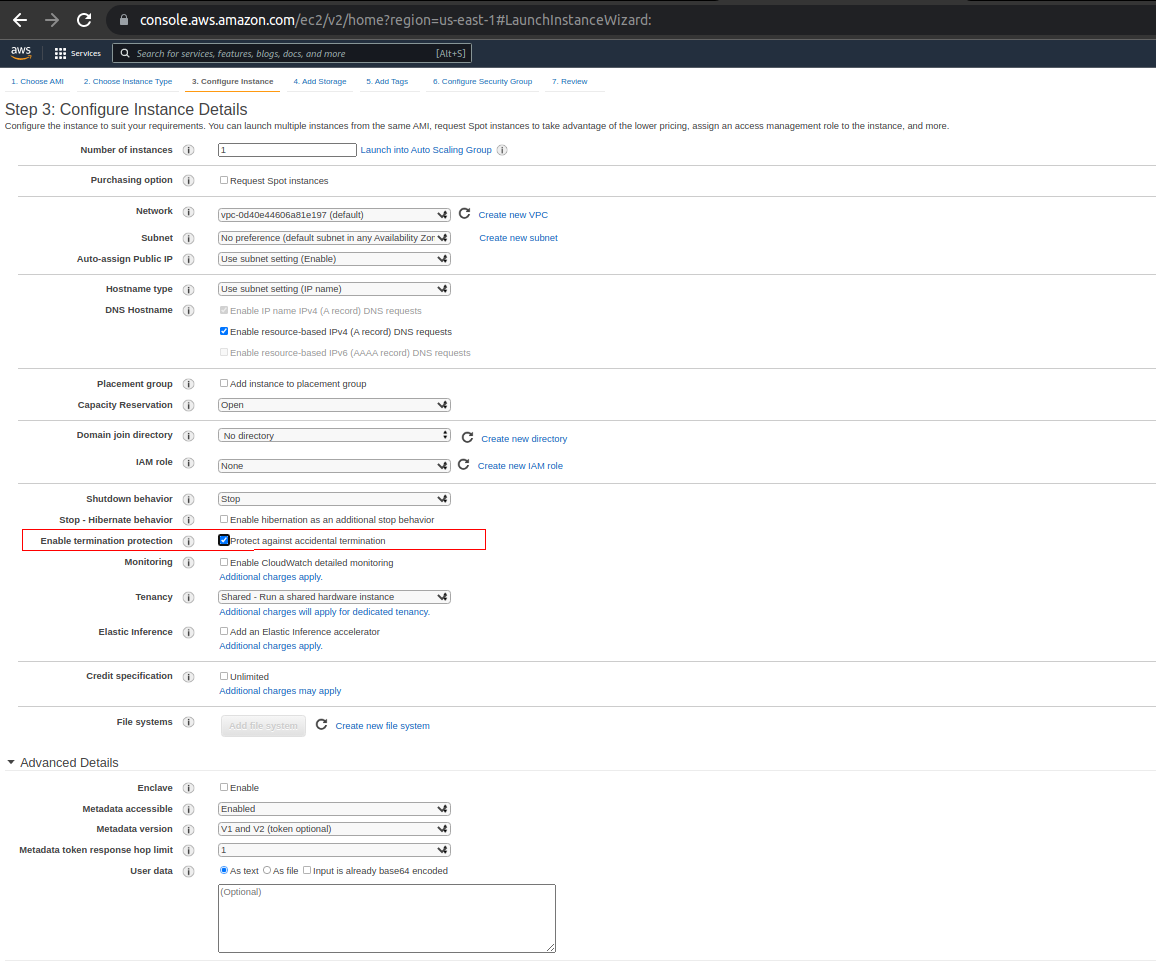Viewport: 1156px width, 963px height.
Task: Click Create new subnet link
Action: 518,238
